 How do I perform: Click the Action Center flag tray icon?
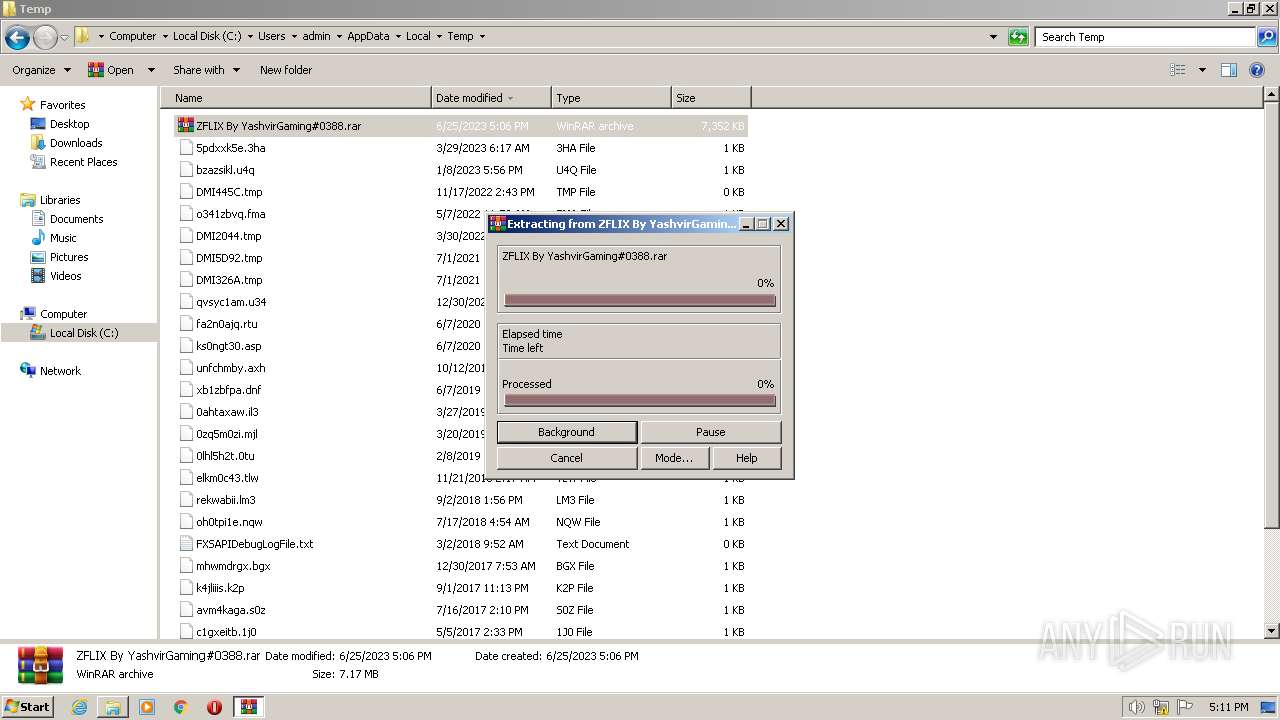pyautogui.click(x=1185, y=707)
